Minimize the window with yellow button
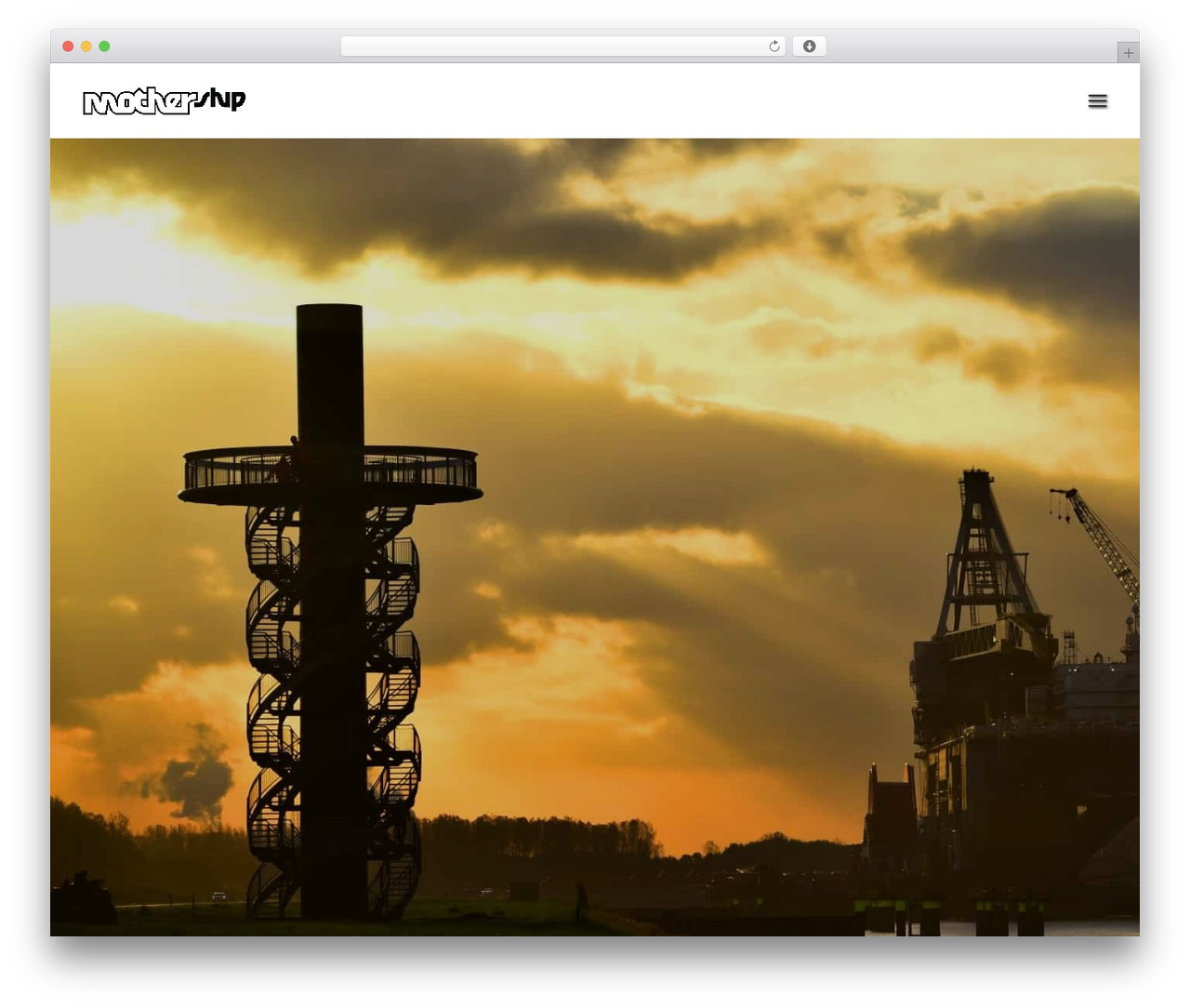The width and height of the screenshot is (1190, 1008). click(86, 46)
